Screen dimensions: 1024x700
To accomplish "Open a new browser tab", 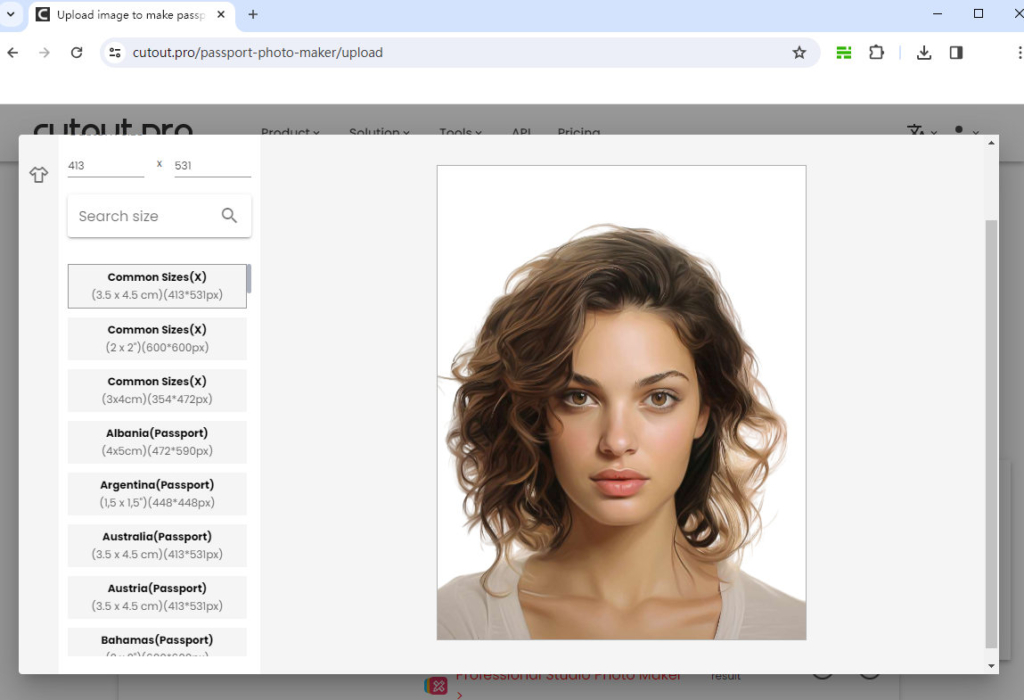I will (253, 14).
